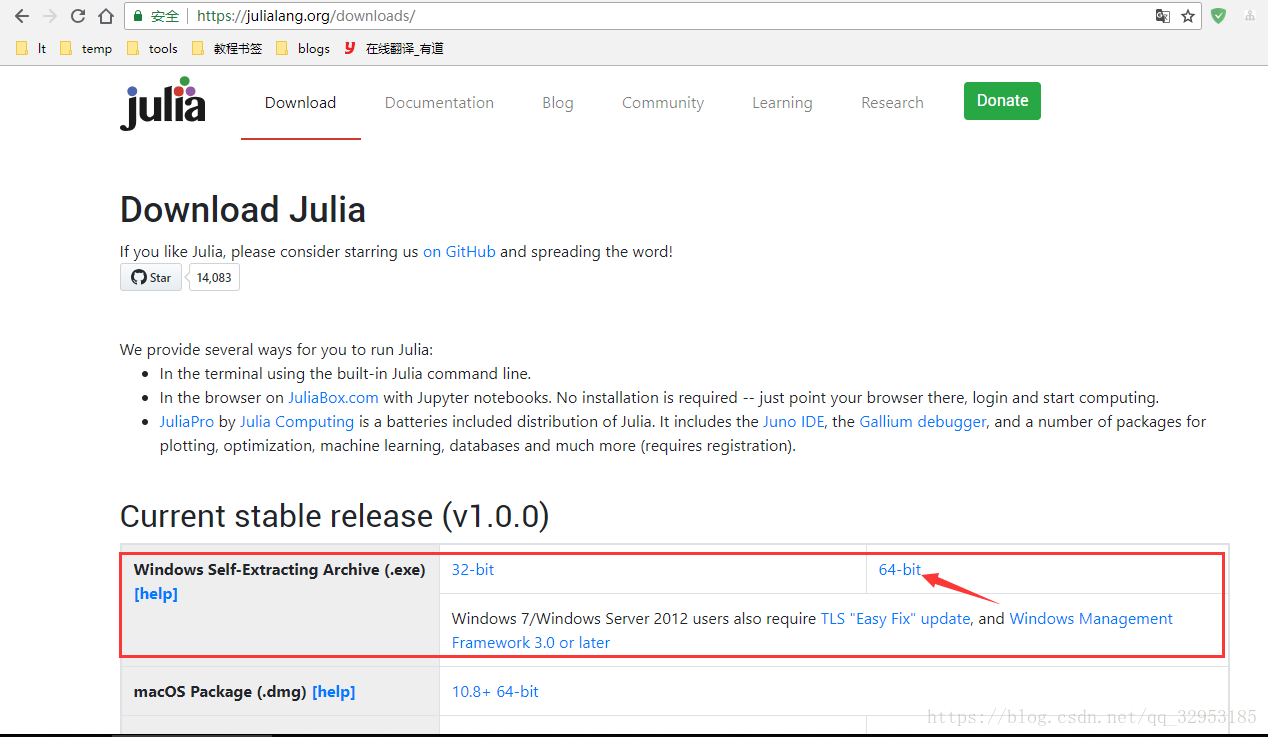This screenshot has width=1268, height=737.
Task: Click the browser forward arrow
Action: pos(50,16)
